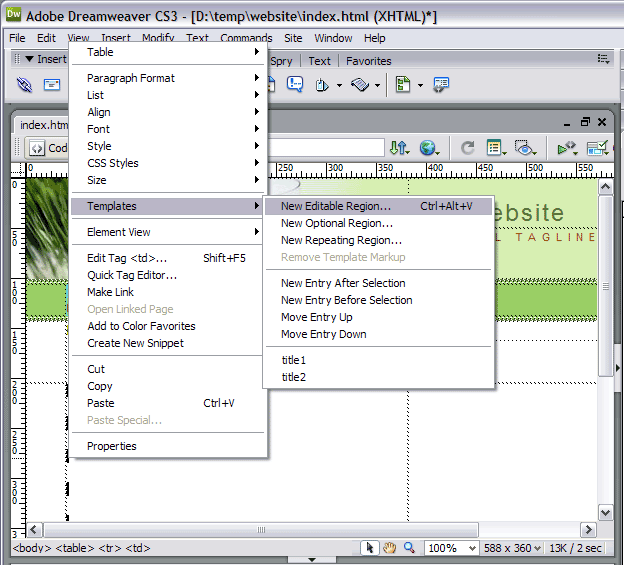Screen dimensions: 624x565
Task: Open dropdown arrow next to Templates icon
Action: coord(420,85)
